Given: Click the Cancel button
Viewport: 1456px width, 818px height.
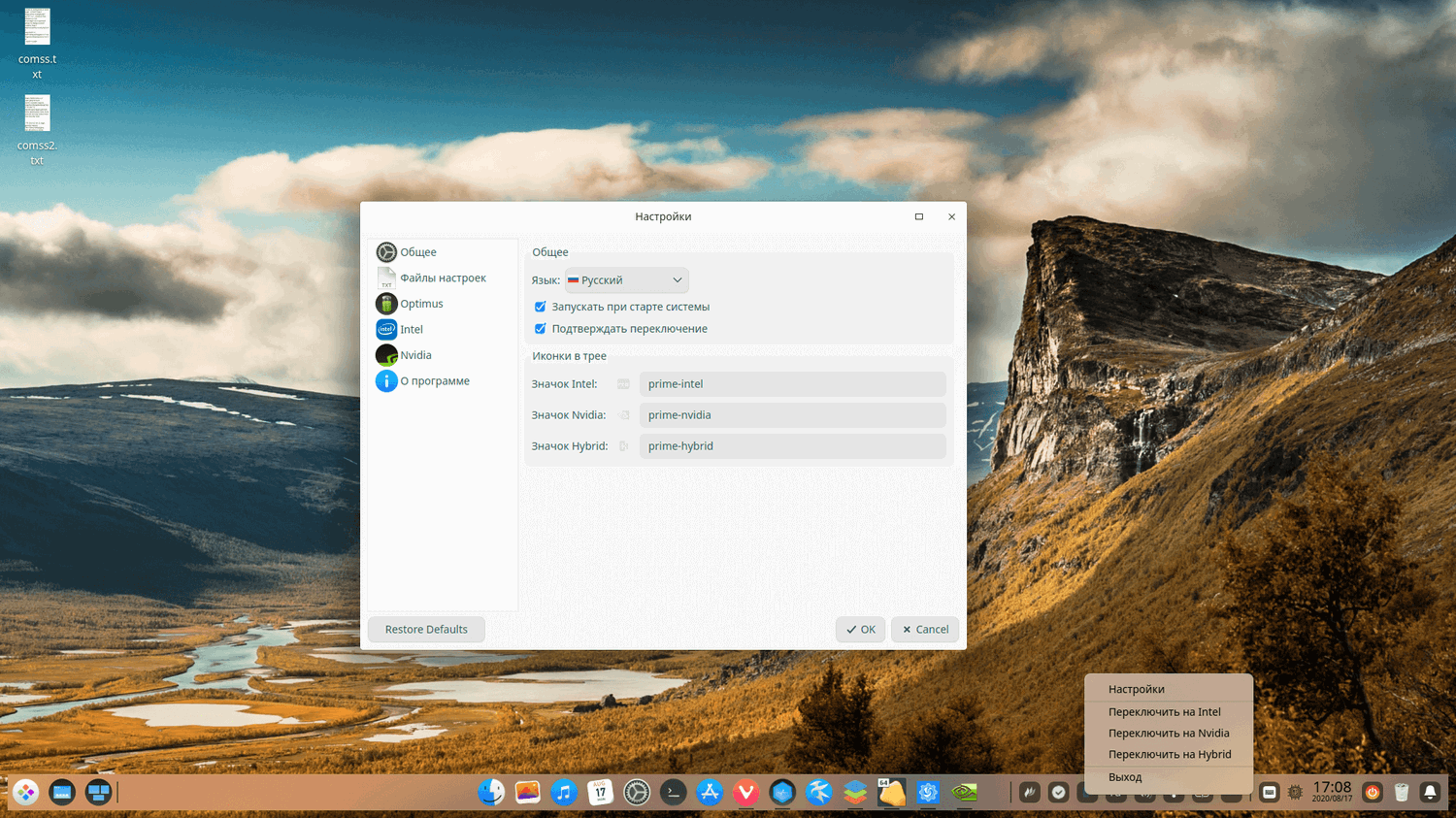Looking at the screenshot, I should (925, 630).
